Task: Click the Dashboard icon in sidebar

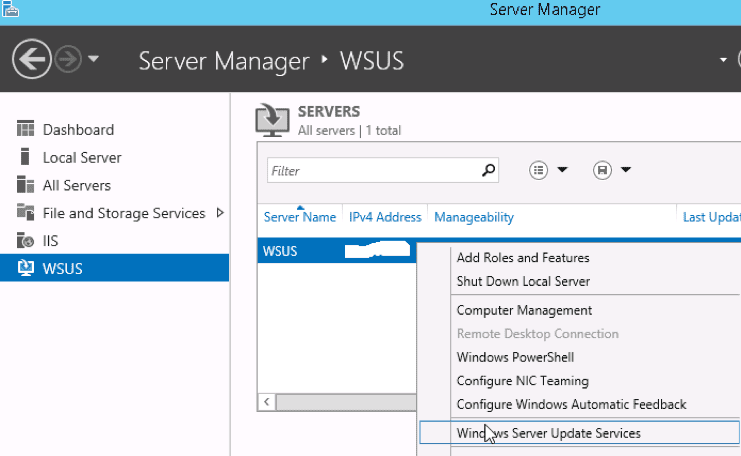Action: [26, 129]
